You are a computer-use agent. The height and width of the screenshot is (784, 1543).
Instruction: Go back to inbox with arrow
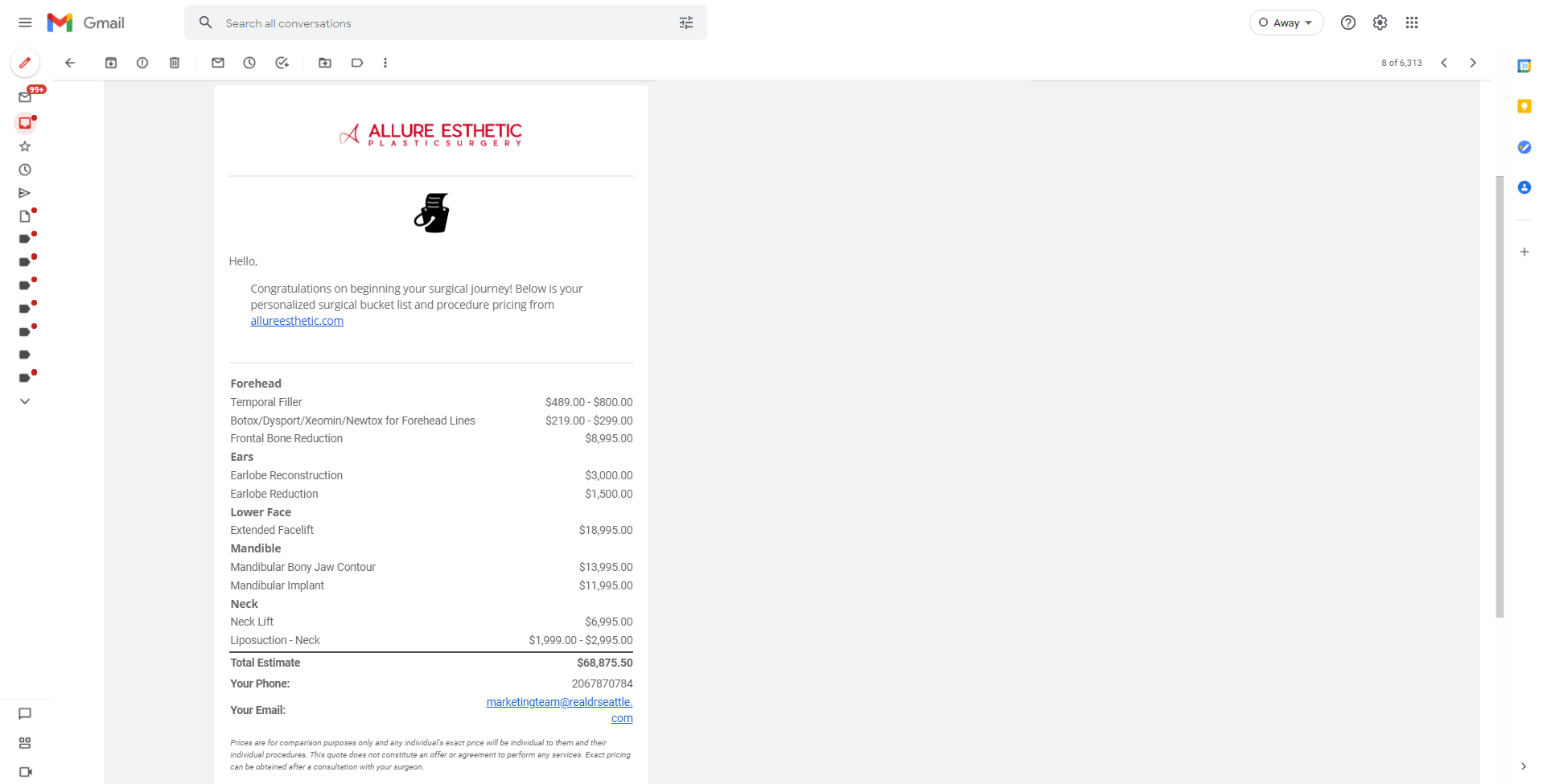tap(70, 63)
